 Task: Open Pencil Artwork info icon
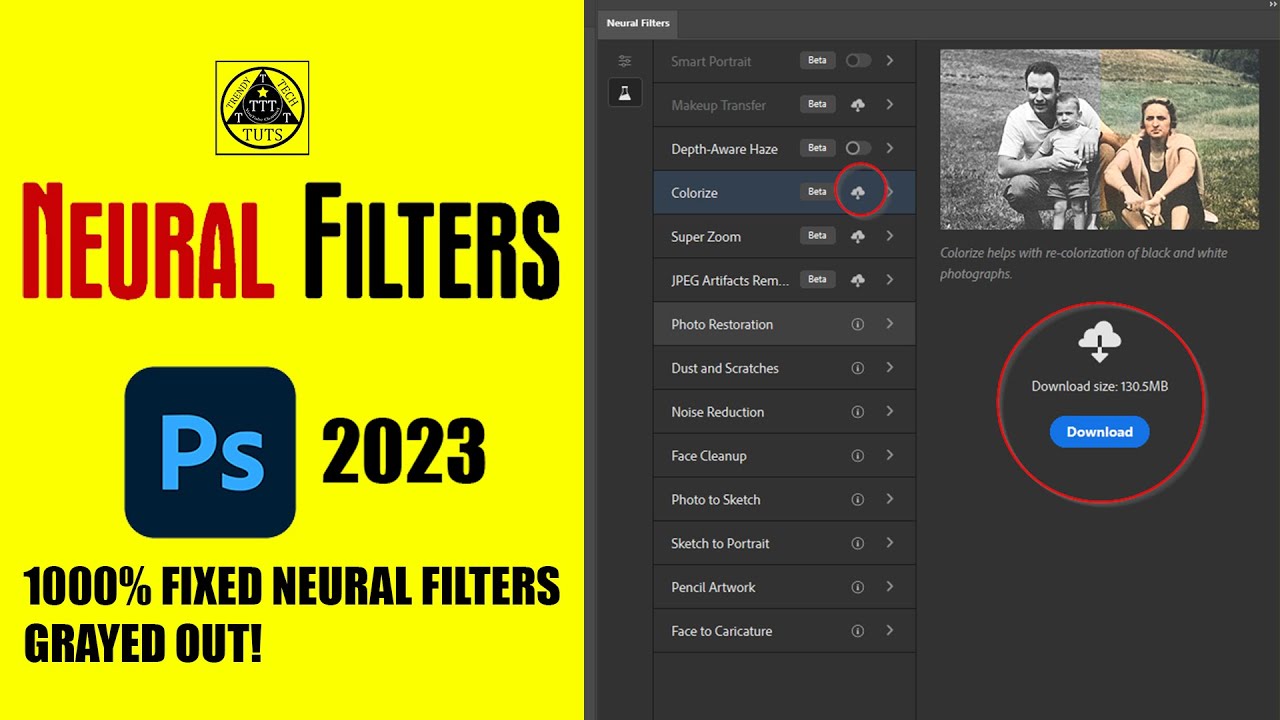tap(857, 587)
